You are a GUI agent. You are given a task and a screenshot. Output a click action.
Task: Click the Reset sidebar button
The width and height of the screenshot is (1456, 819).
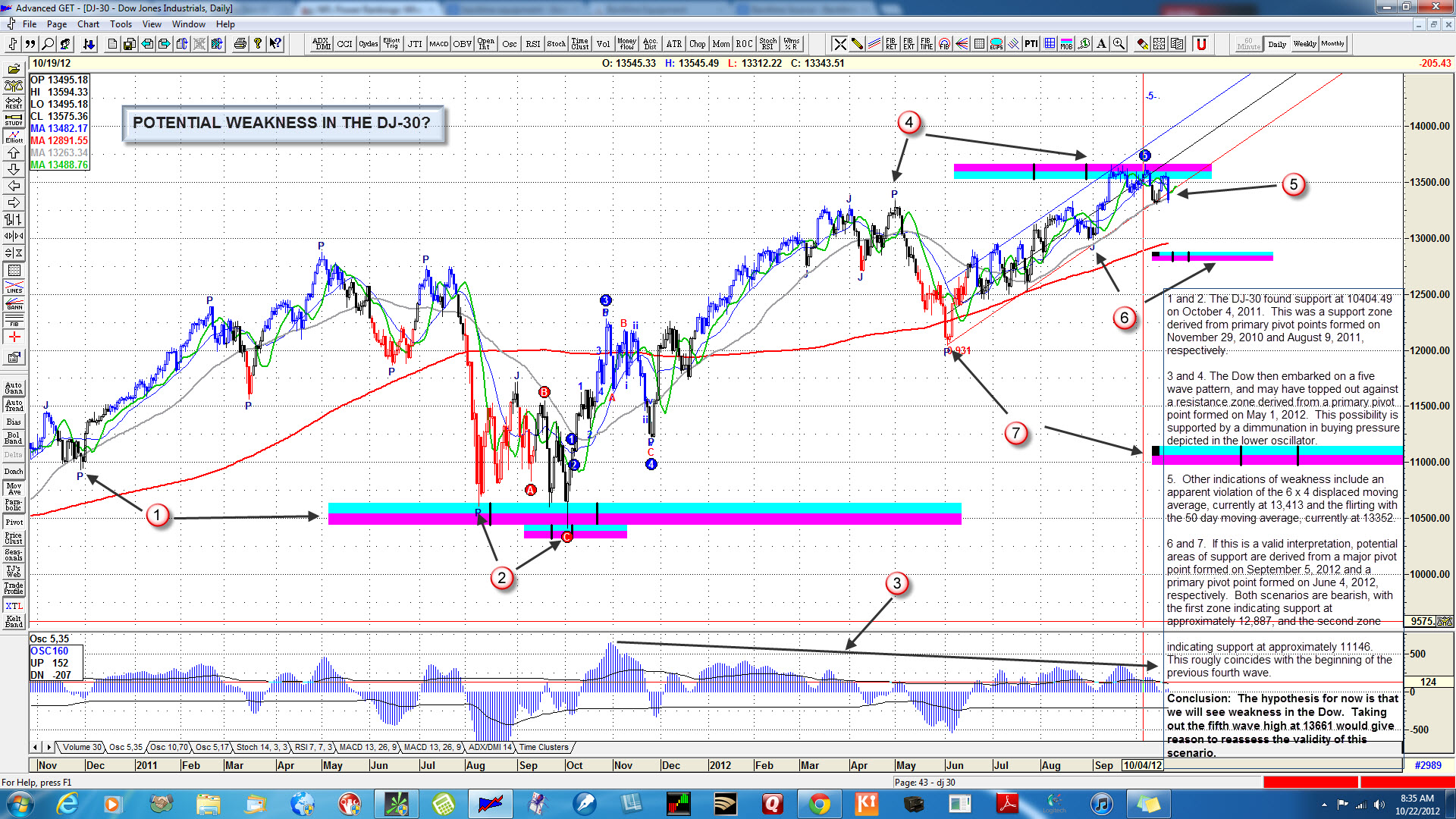14,103
